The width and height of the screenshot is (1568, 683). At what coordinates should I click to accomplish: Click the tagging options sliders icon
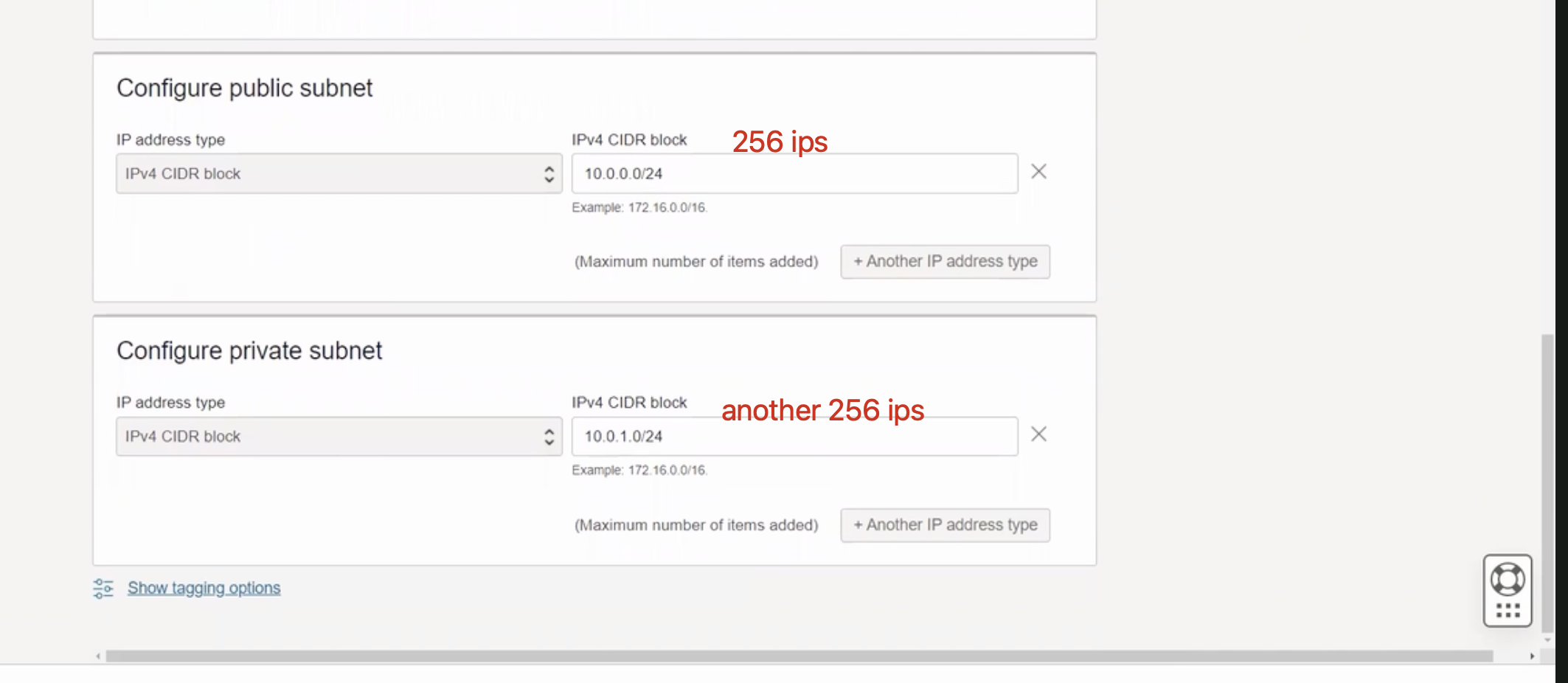click(x=103, y=589)
